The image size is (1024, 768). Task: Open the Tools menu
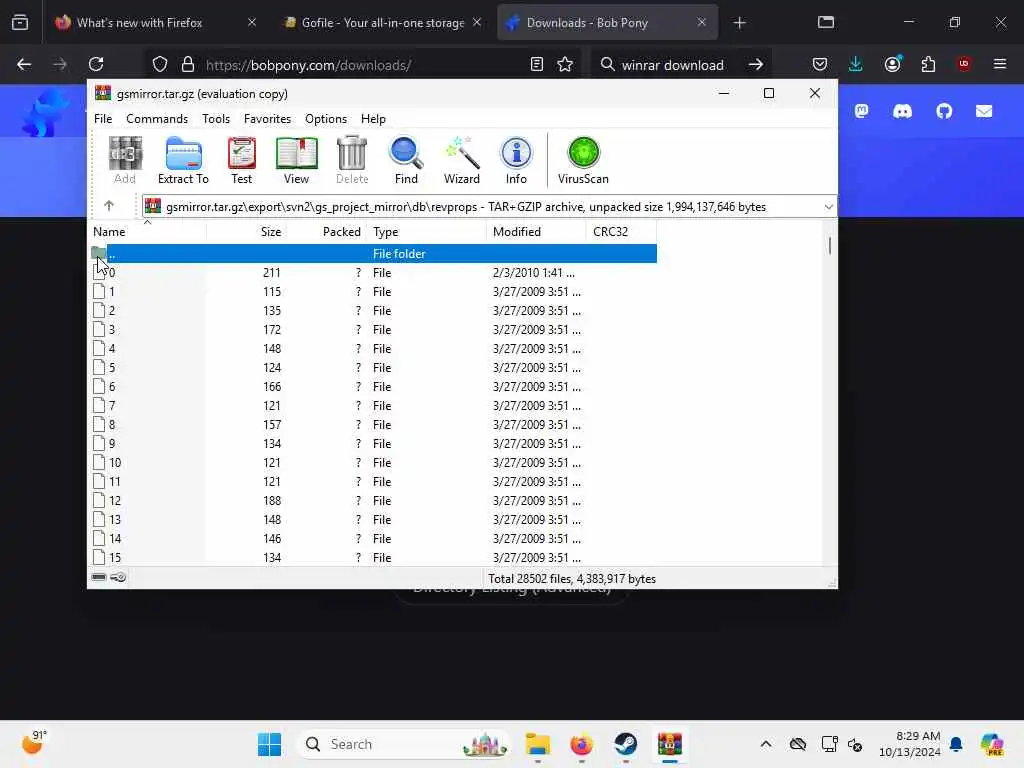click(216, 119)
